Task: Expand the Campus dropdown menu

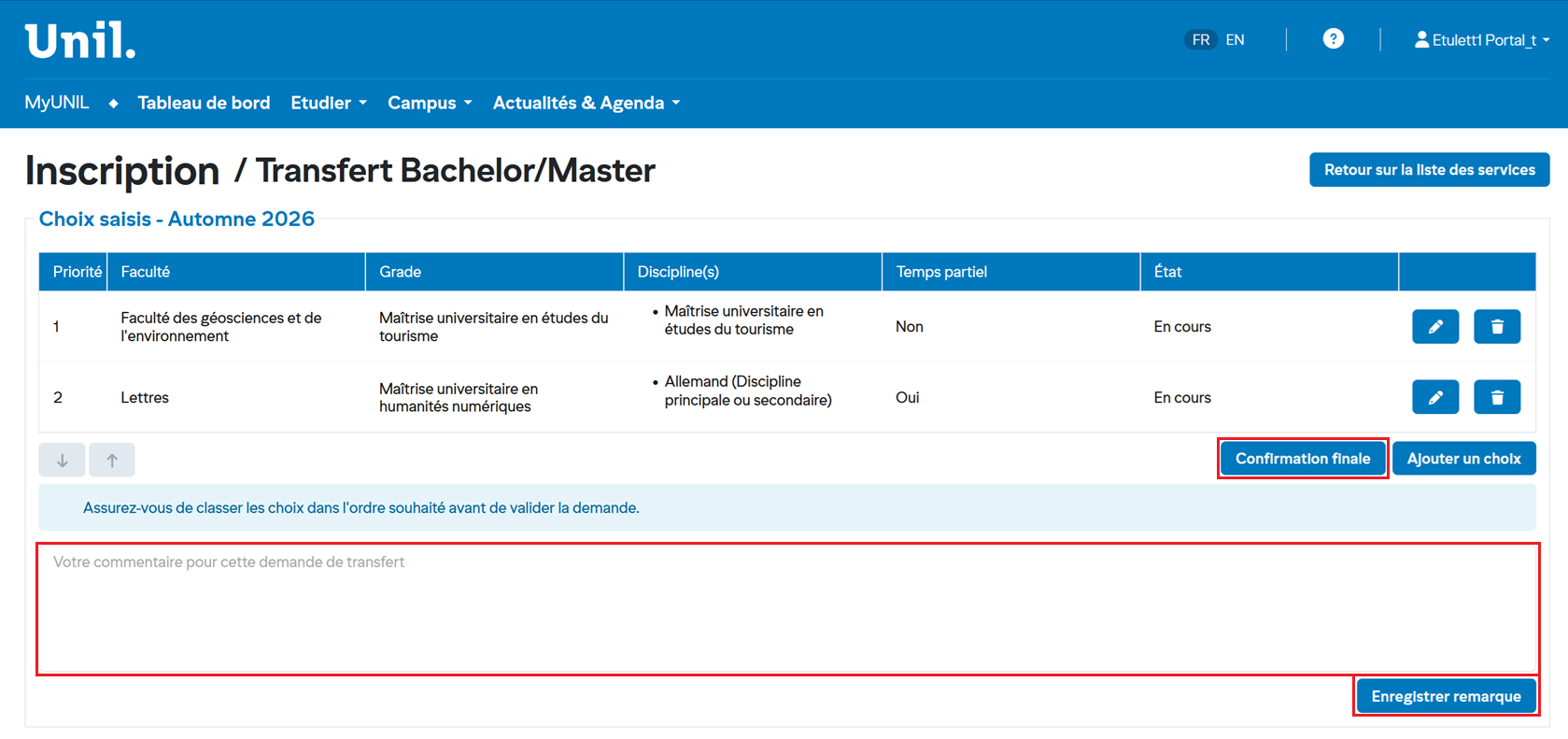Action: tap(430, 103)
